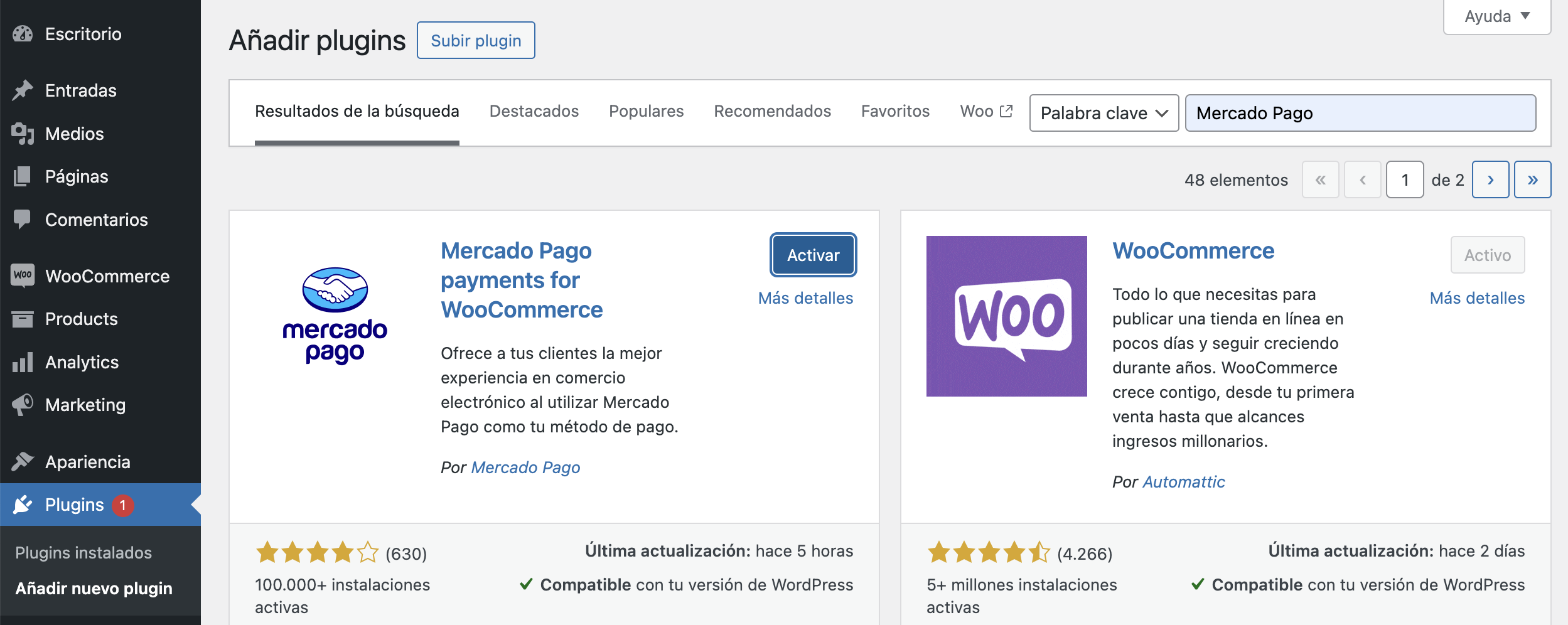This screenshot has width=1568, height=625.
Task: Click the (630) ratings count
Action: 406,554
